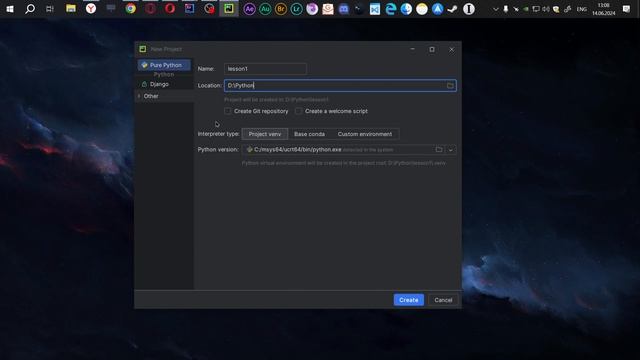Expand the Other project category
This screenshot has height=360, width=640.
pyautogui.click(x=139, y=96)
